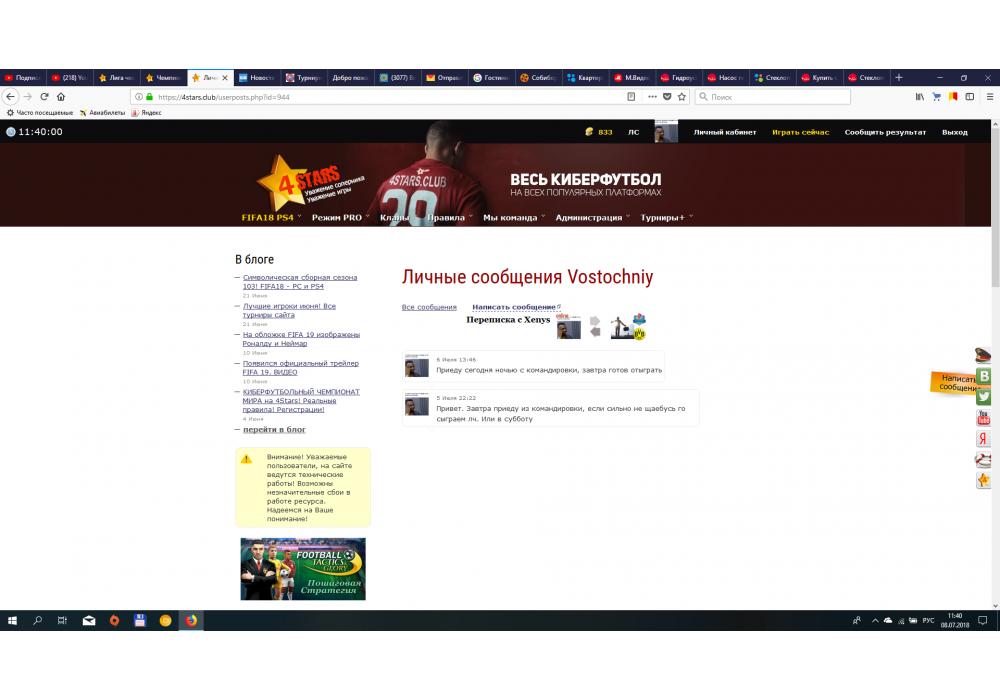Show site information next to the padlock
Screen dimensions: 1000x700
pos(138,97)
